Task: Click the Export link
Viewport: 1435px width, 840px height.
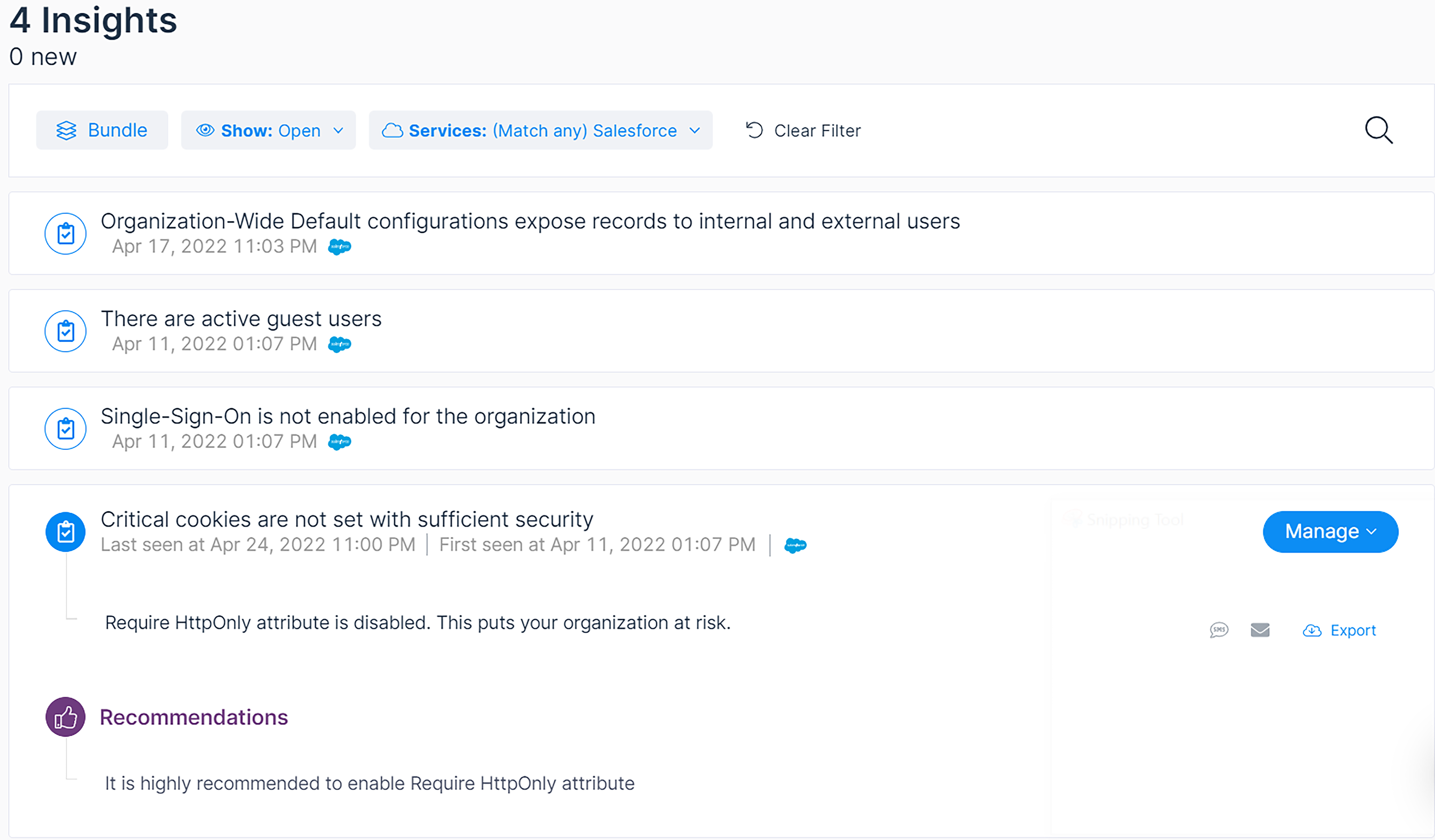Action: coord(1339,631)
